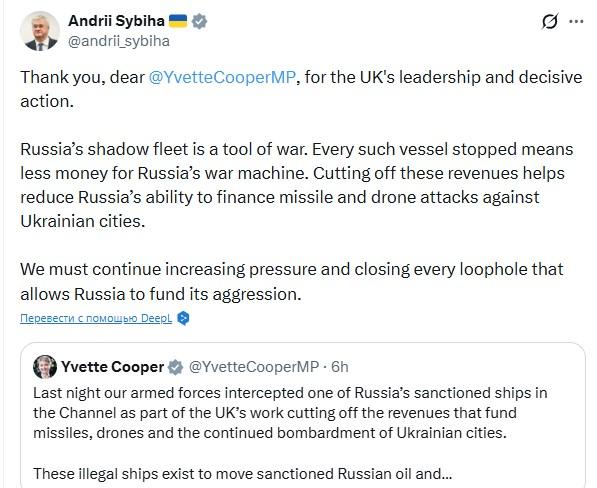Click the DeepL logo icon
The width and height of the screenshot is (597, 488).
coord(184,318)
